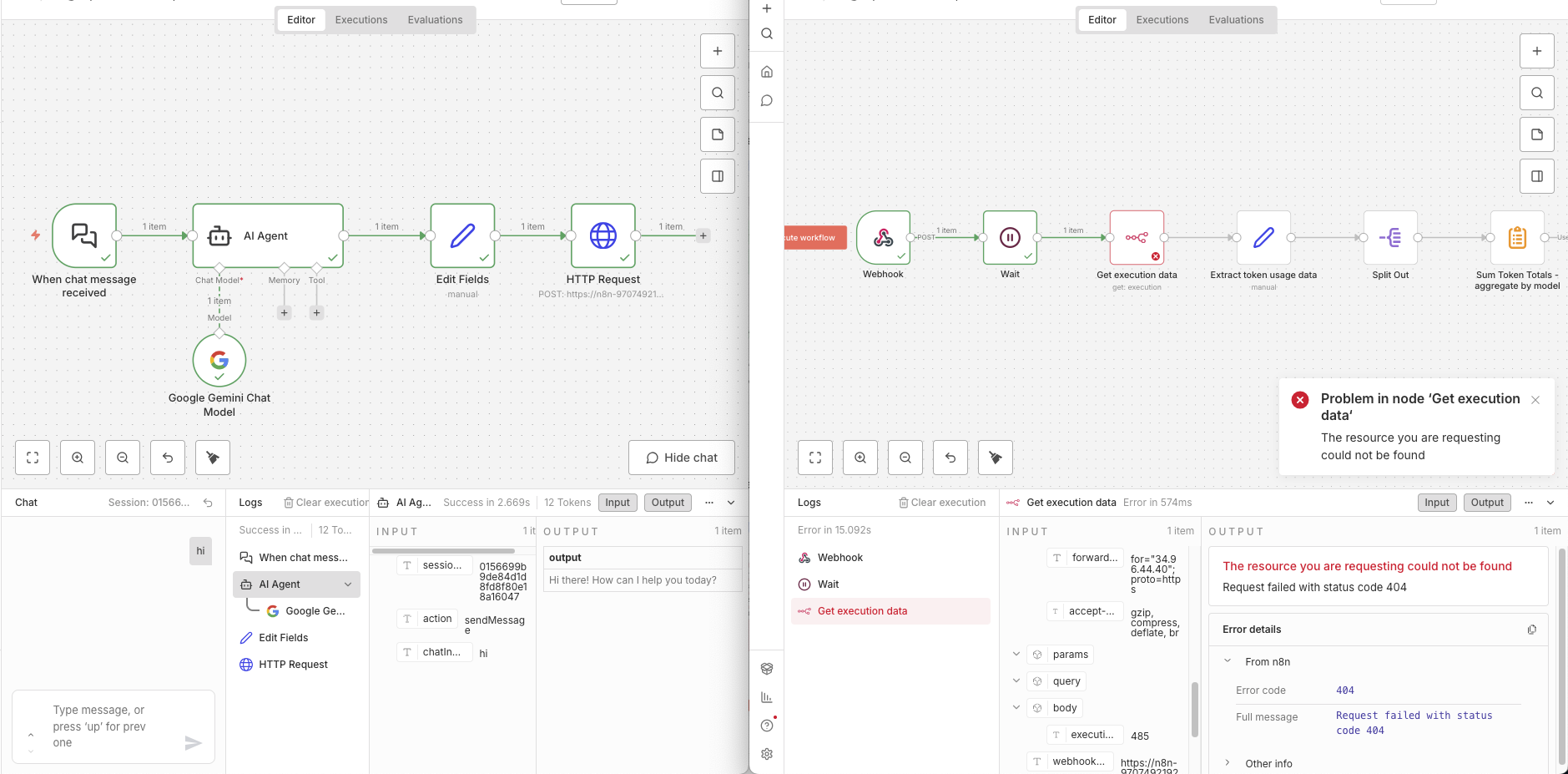
Task: Click the sidebar plus (create) icon
Action: pyautogui.click(x=767, y=8)
